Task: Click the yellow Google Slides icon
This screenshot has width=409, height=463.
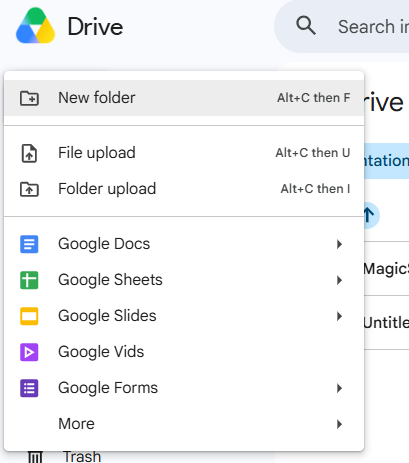Action: pos(29,316)
